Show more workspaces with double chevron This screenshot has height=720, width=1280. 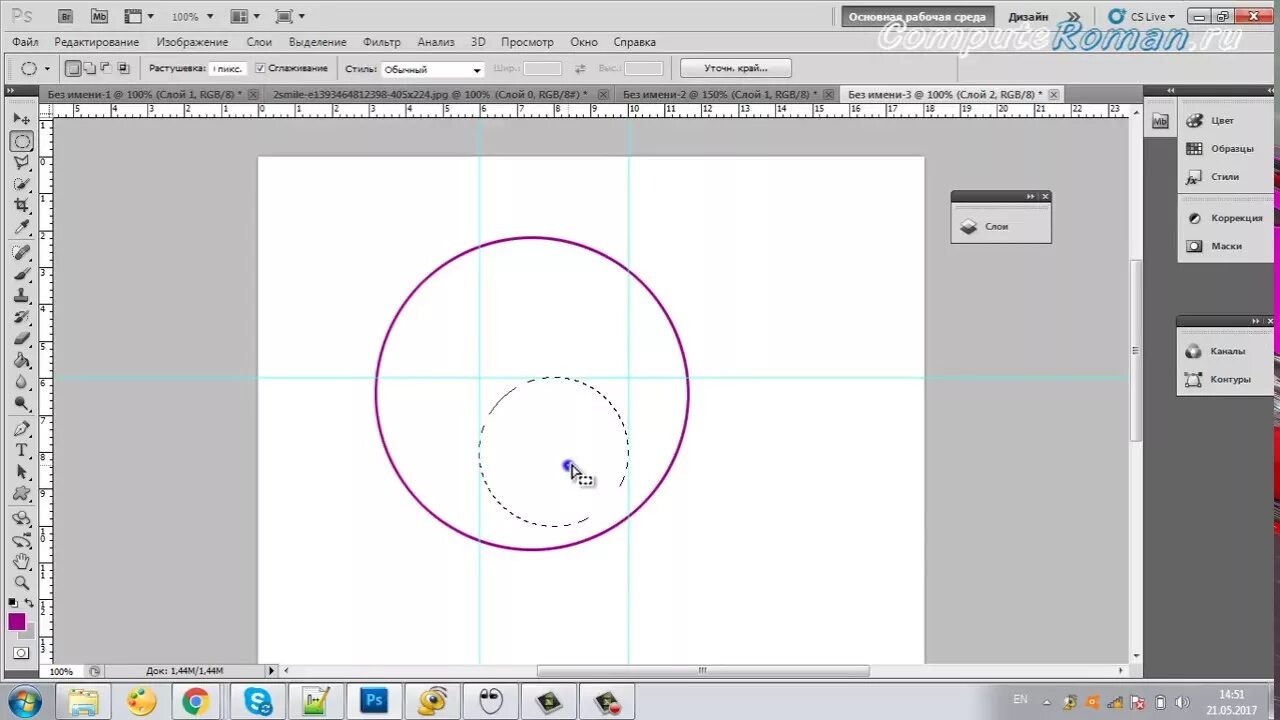click(x=1073, y=17)
